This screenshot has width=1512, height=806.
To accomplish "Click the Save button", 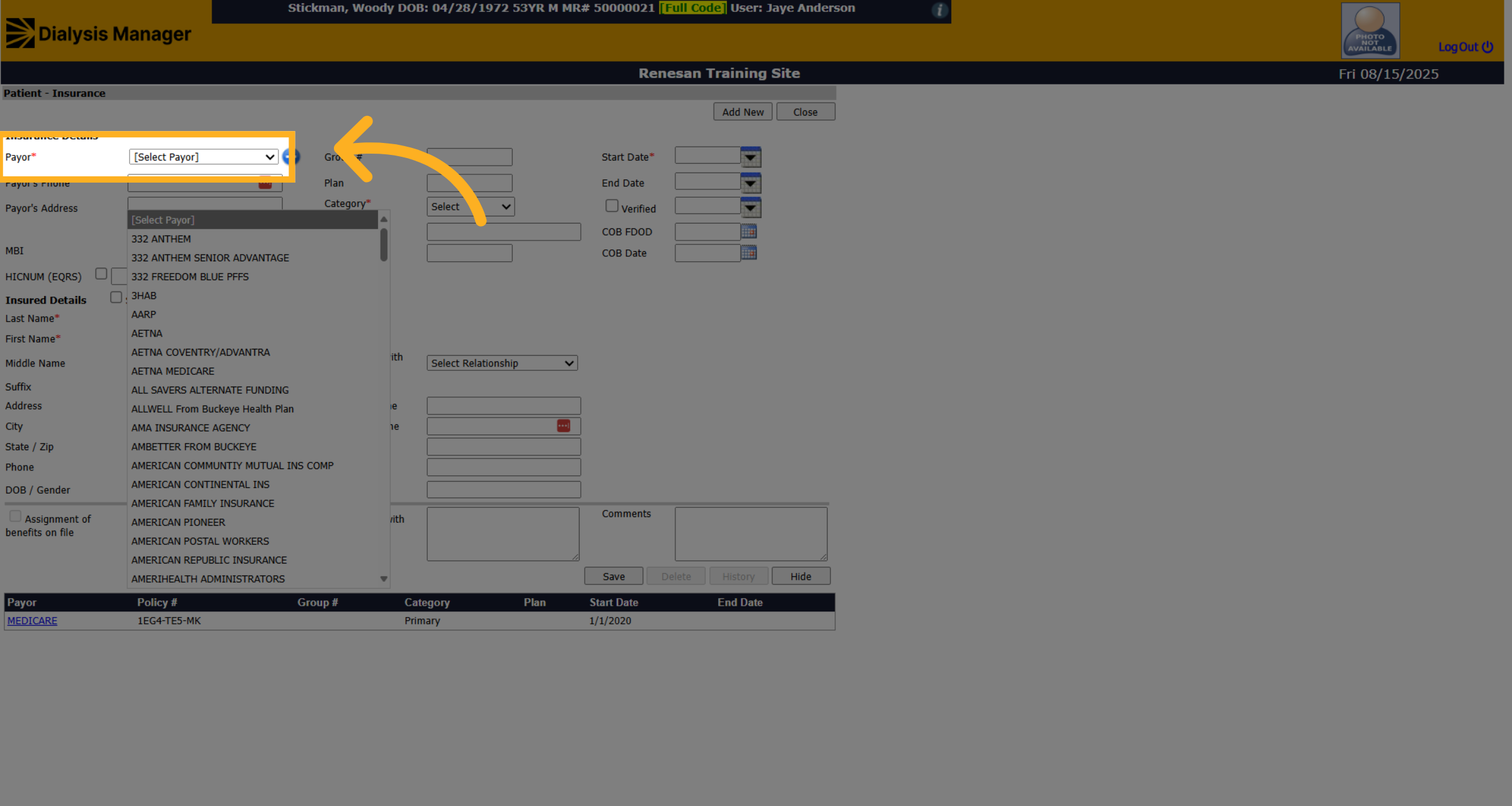I will tap(614, 576).
